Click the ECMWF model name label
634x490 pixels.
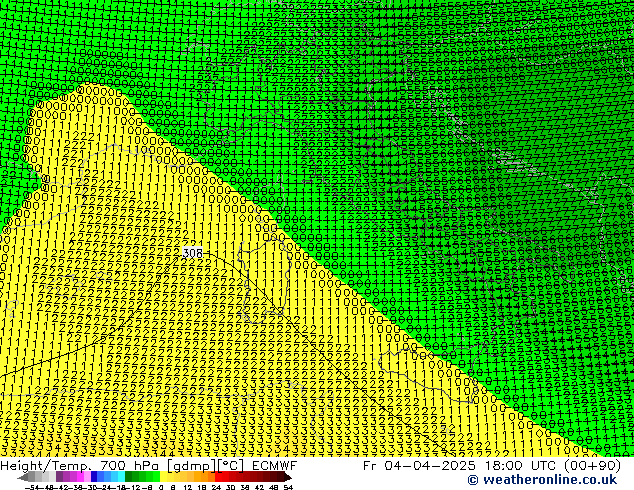click(x=275, y=466)
